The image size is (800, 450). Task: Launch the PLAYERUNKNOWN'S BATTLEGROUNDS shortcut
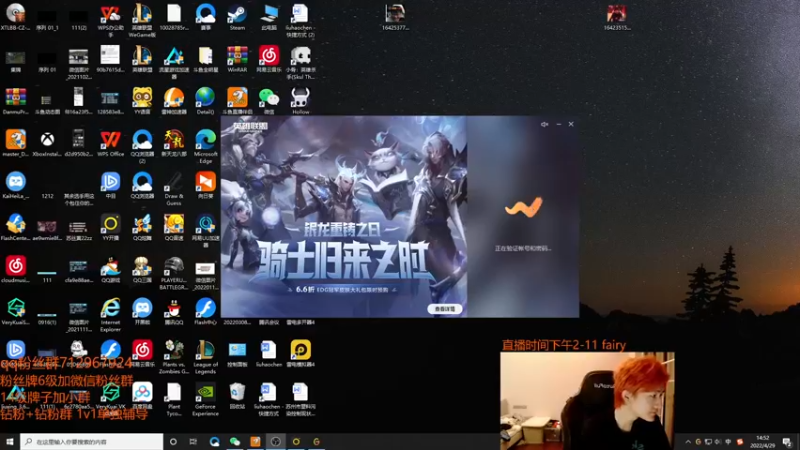click(x=173, y=273)
